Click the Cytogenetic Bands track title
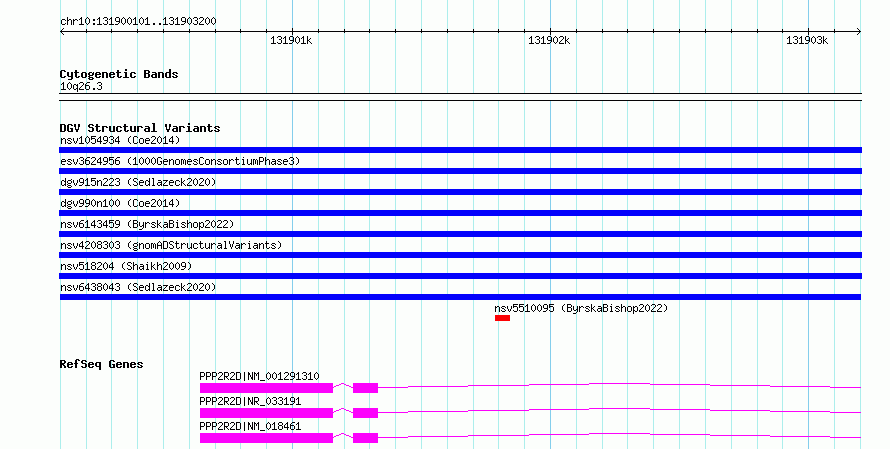The width and height of the screenshot is (890, 449). [x=119, y=74]
